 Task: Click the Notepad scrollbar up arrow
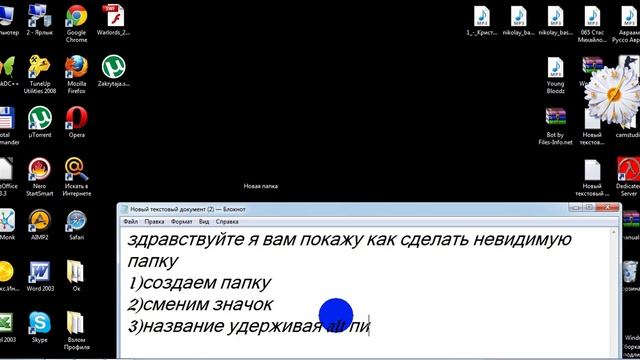click(x=613, y=232)
